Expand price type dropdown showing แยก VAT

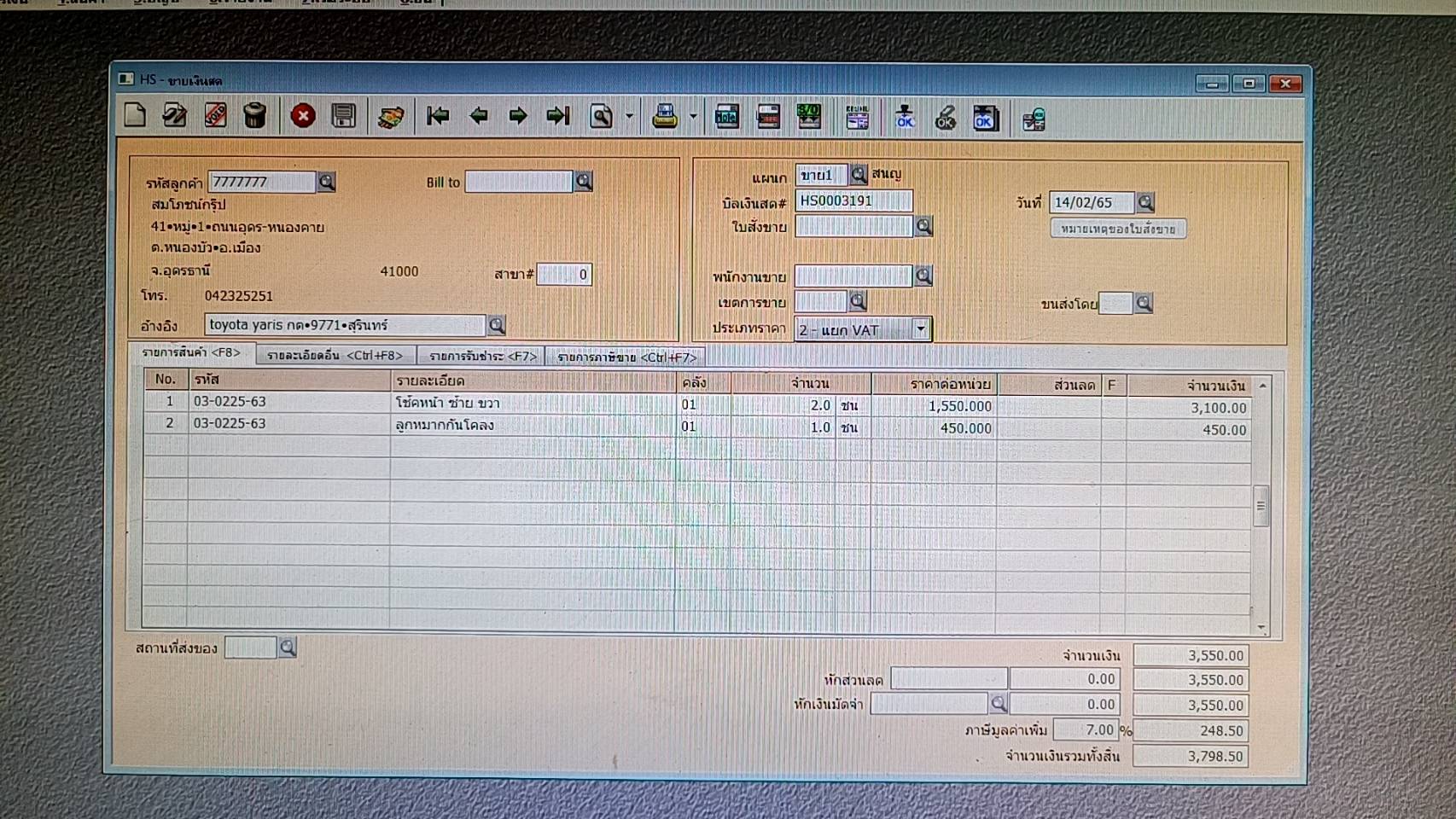pyautogui.click(x=921, y=328)
